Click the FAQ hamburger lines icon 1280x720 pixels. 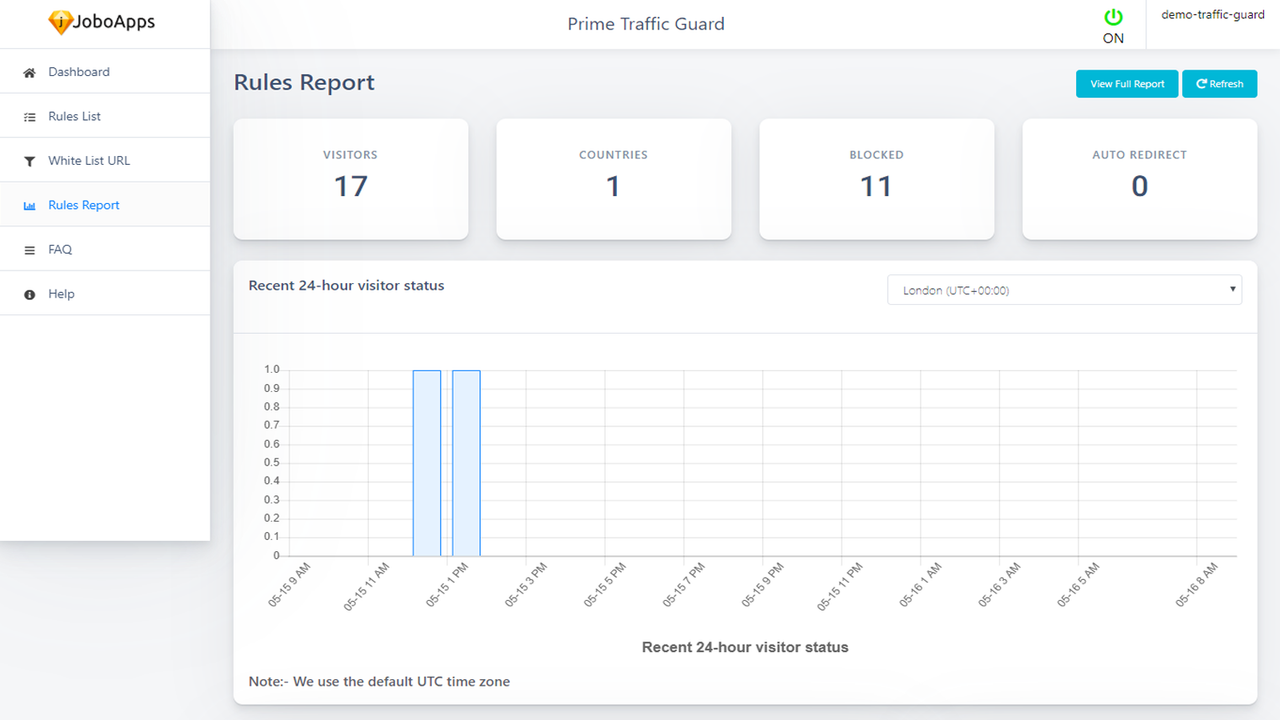(x=29, y=250)
